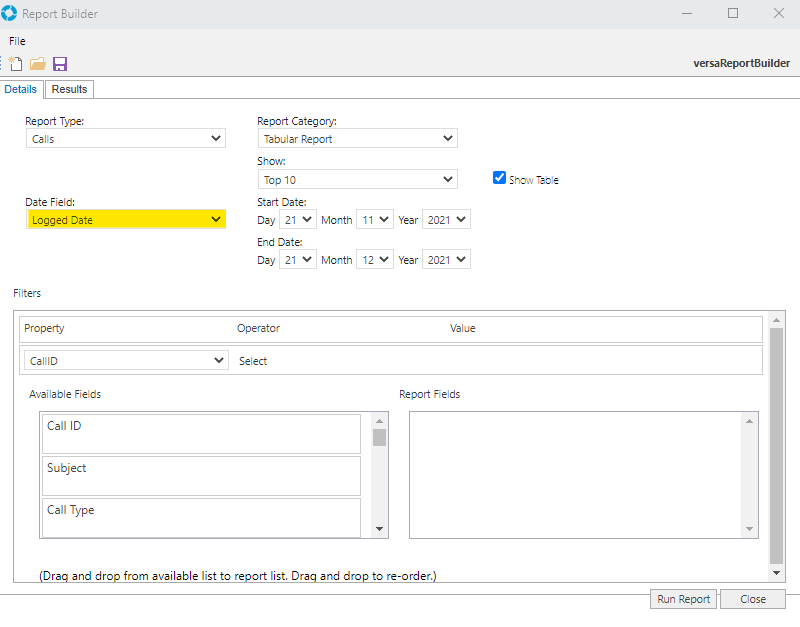800x627 pixels.
Task: Click the Close button
Action: tap(753, 599)
